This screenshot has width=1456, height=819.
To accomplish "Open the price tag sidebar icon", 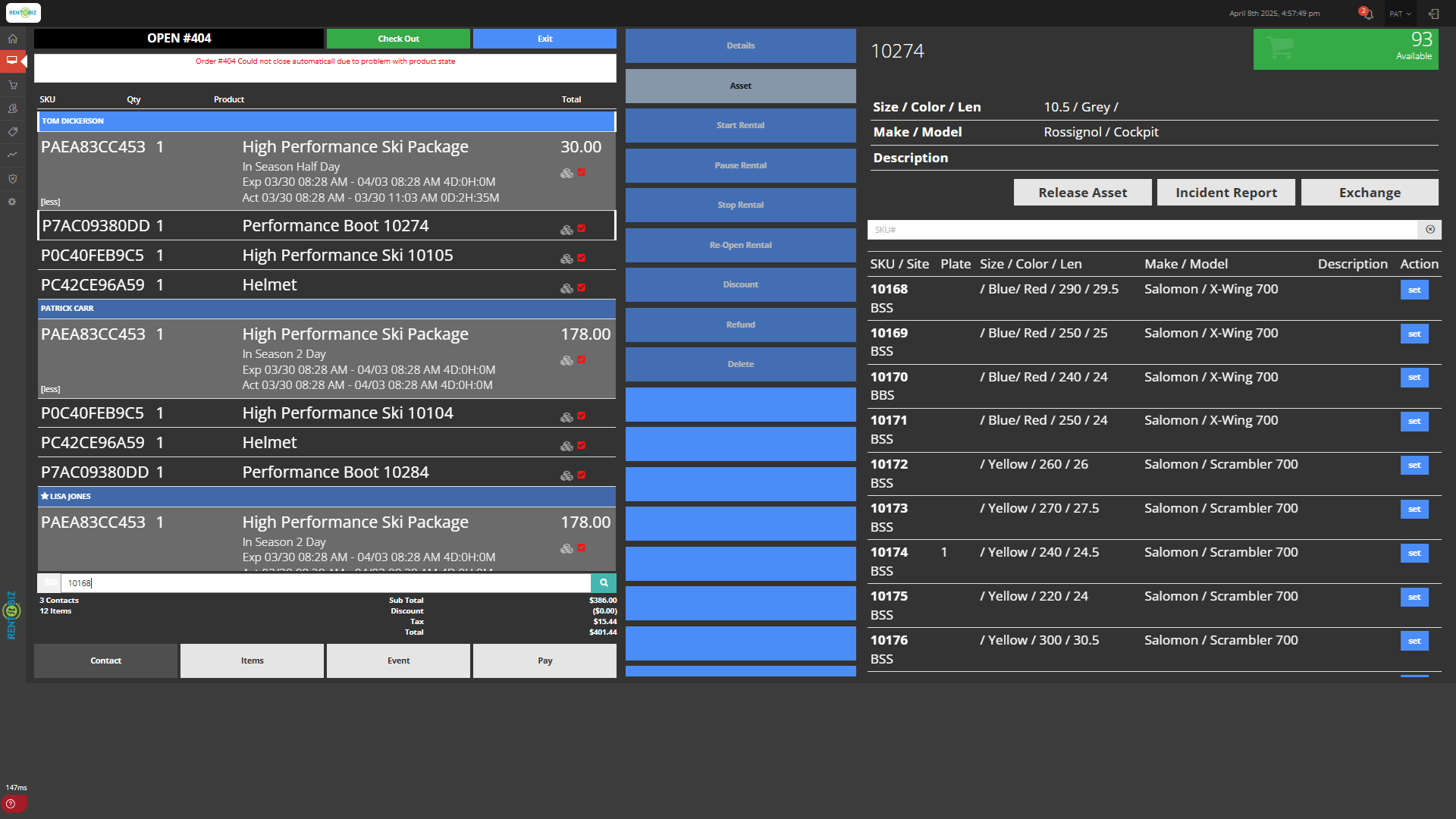I will pyautogui.click(x=12, y=132).
